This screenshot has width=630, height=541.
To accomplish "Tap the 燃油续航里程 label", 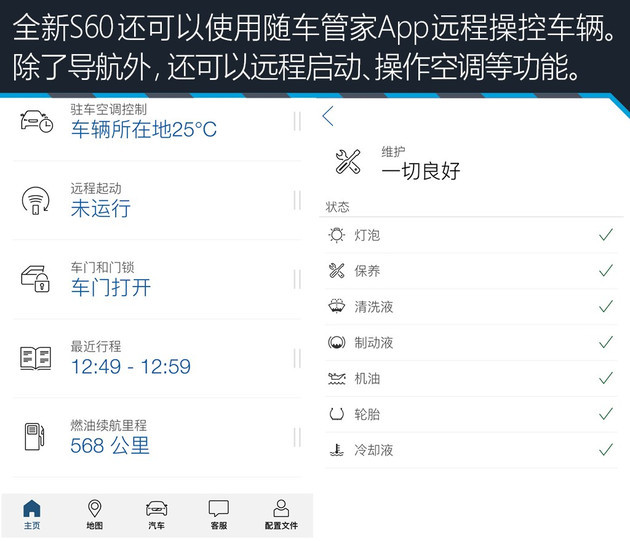I will [x=108, y=425].
